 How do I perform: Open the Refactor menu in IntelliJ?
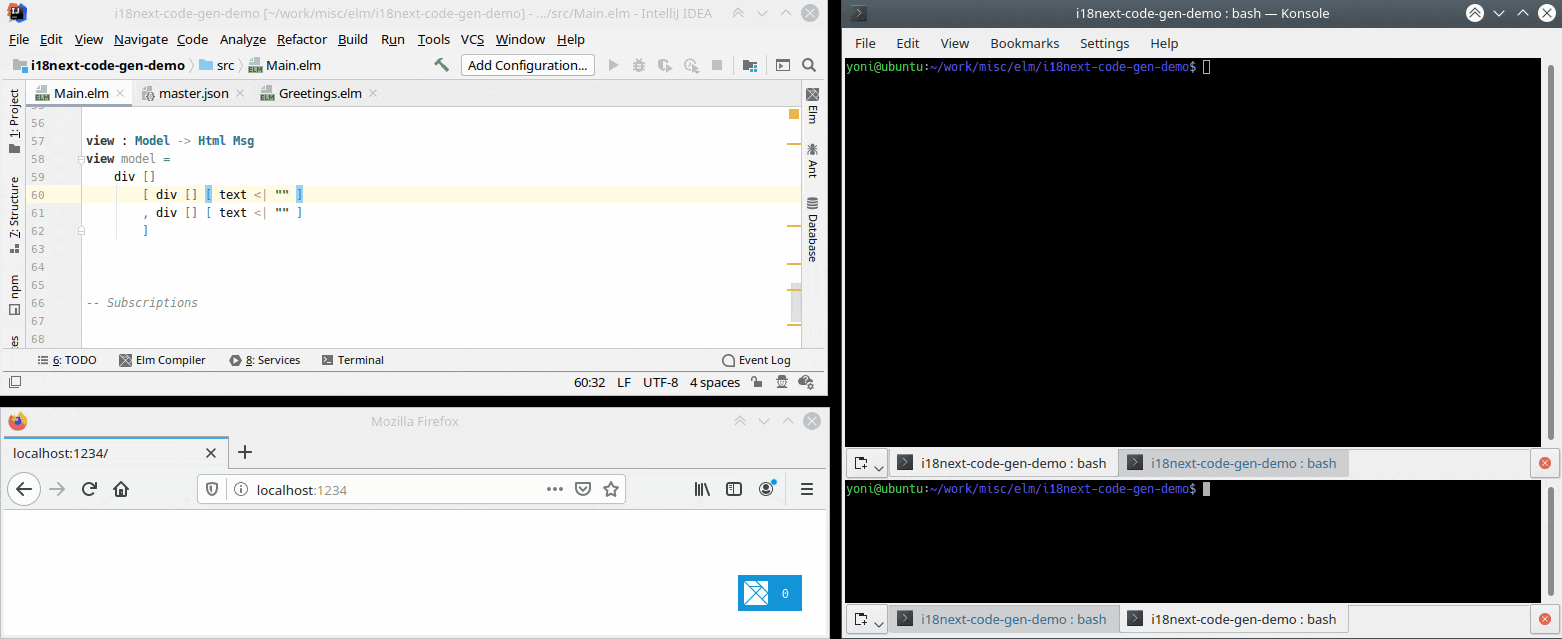(302, 40)
